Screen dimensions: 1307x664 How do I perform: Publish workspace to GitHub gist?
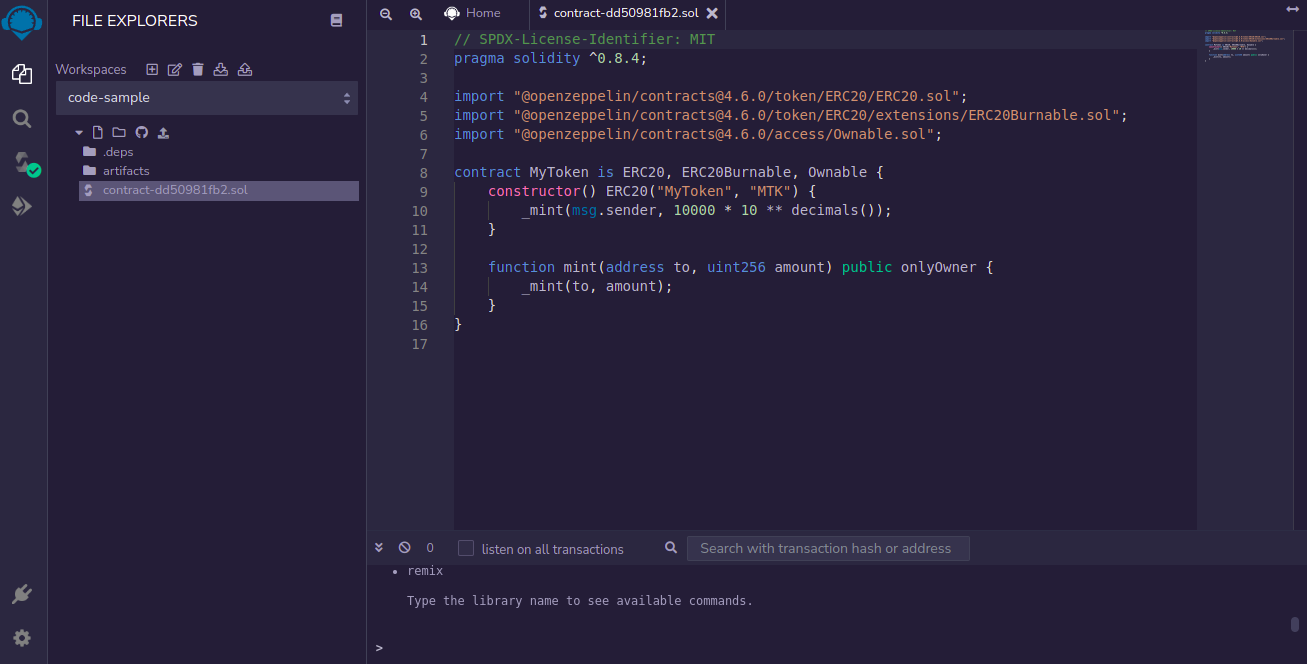[141, 132]
